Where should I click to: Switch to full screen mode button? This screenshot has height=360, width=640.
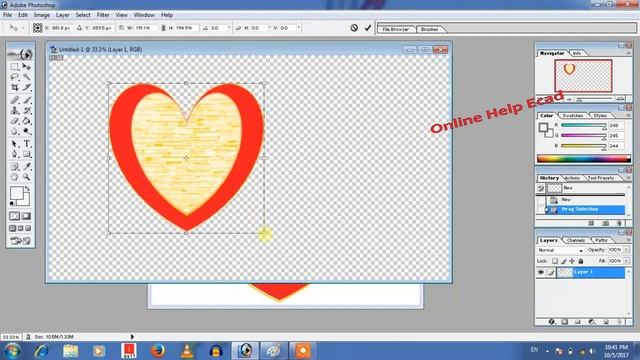click(28, 228)
